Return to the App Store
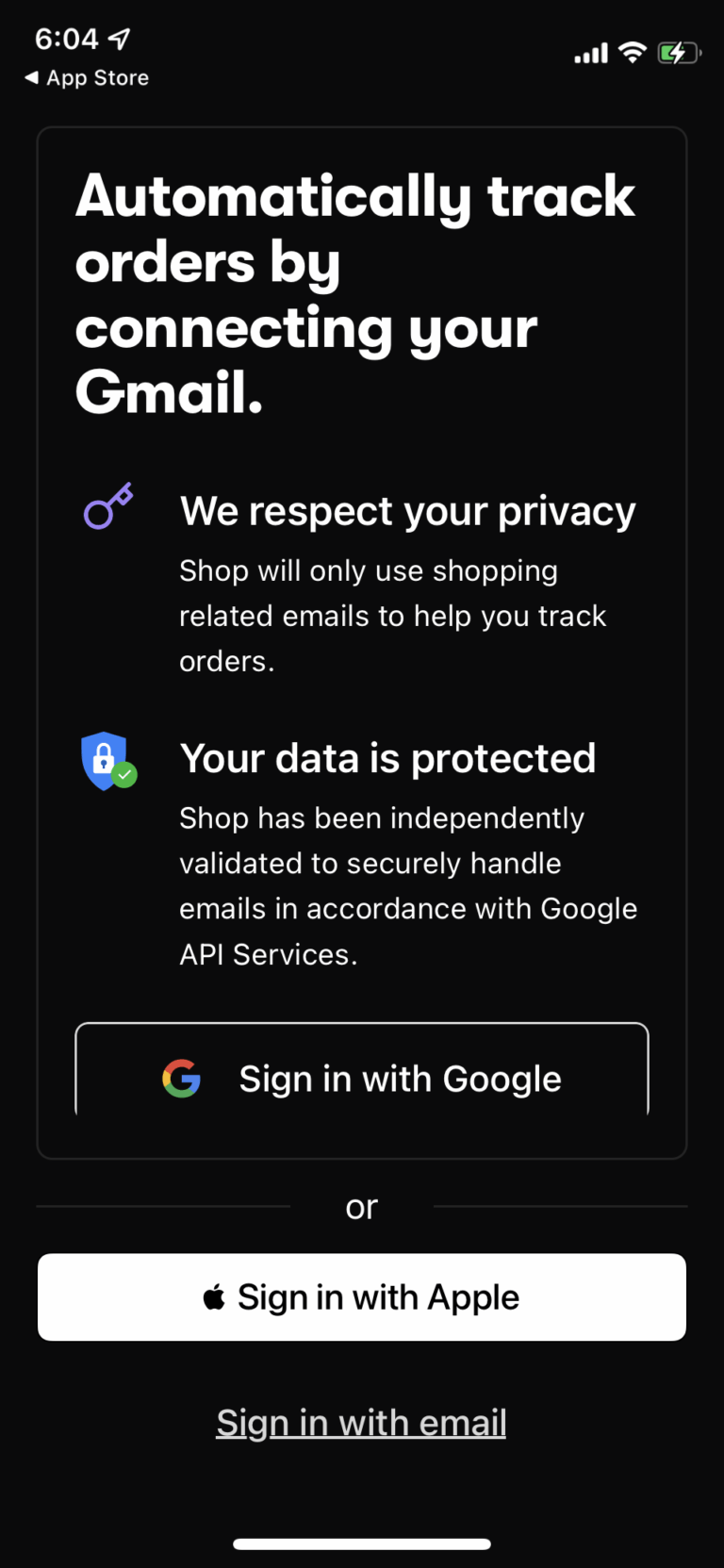Screen dimensions: 724x1568 (x=86, y=77)
